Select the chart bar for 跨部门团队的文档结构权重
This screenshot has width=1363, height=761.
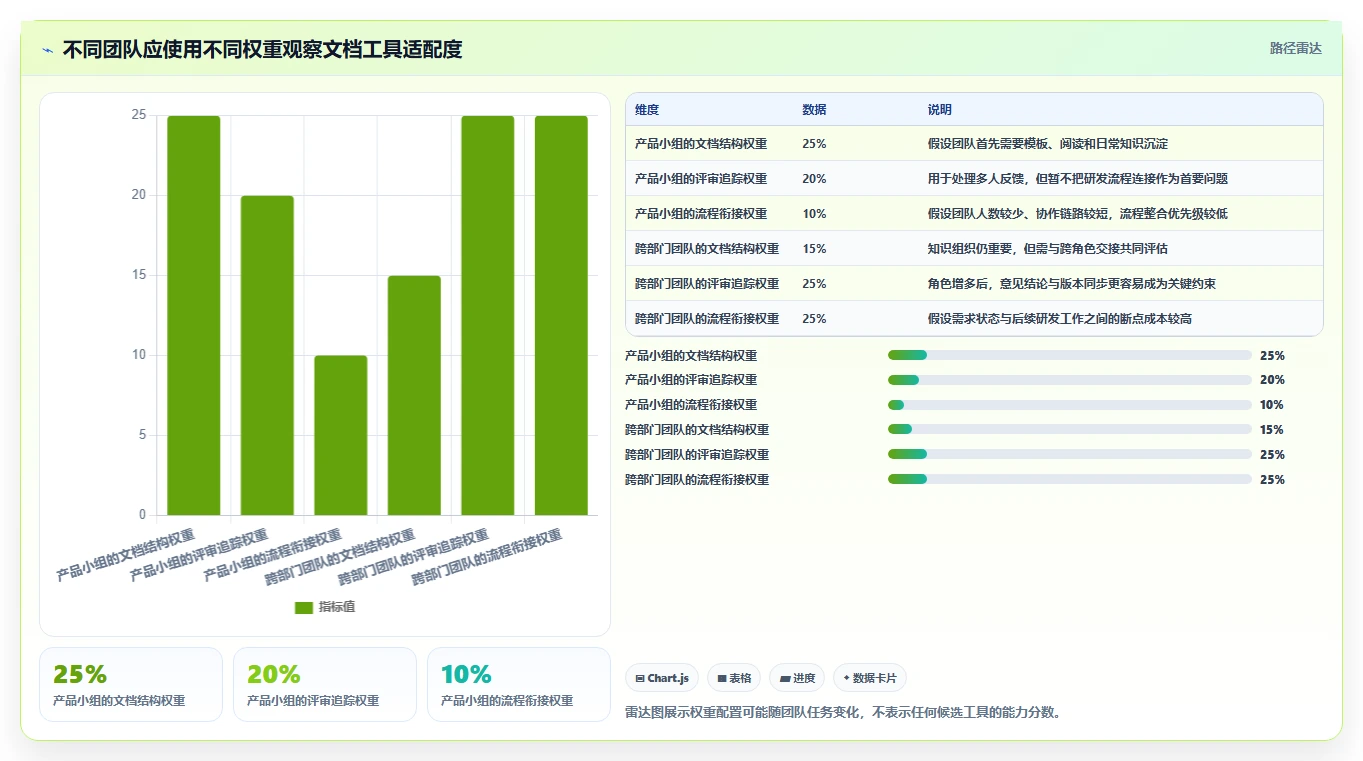pos(414,395)
